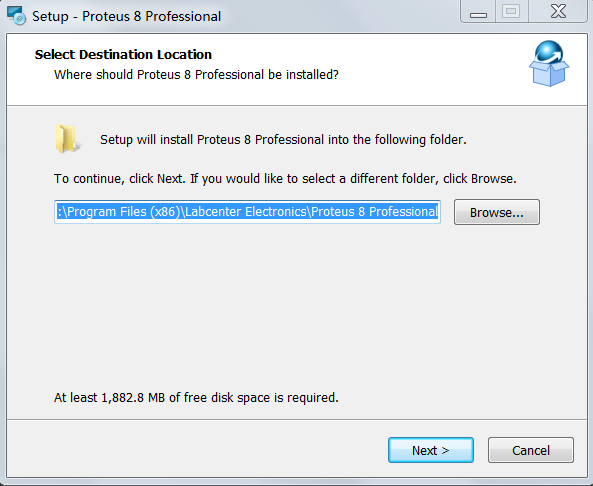Image resolution: width=593 pixels, height=486 pixels.
Task: Click the Setup installer icon in title bar
Action: tap(17, 16)
